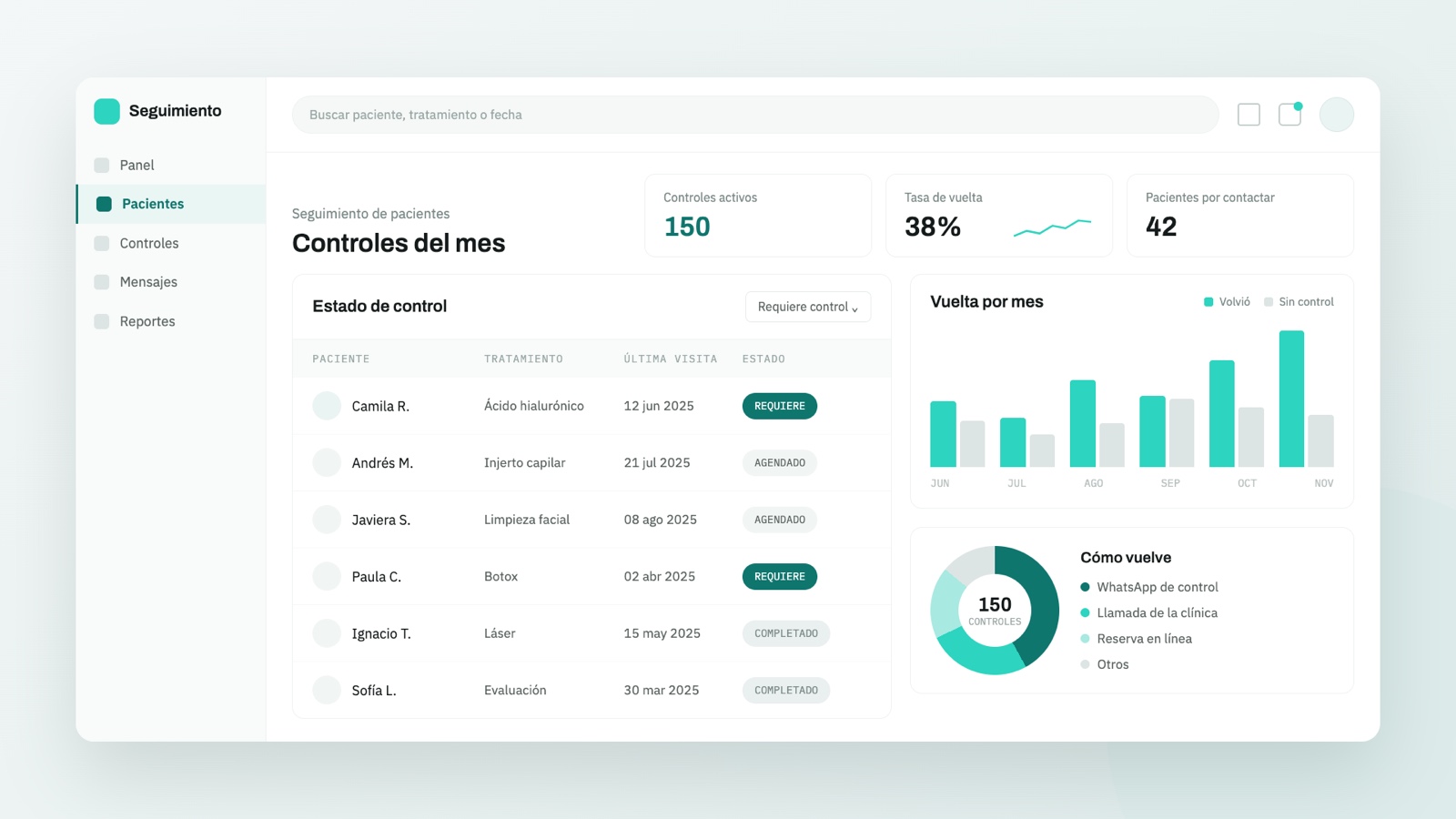This screenshot has height=819, width=1456.
Task: Click Camila R.'s REQUIERE status badge
Action: point(780,406)
